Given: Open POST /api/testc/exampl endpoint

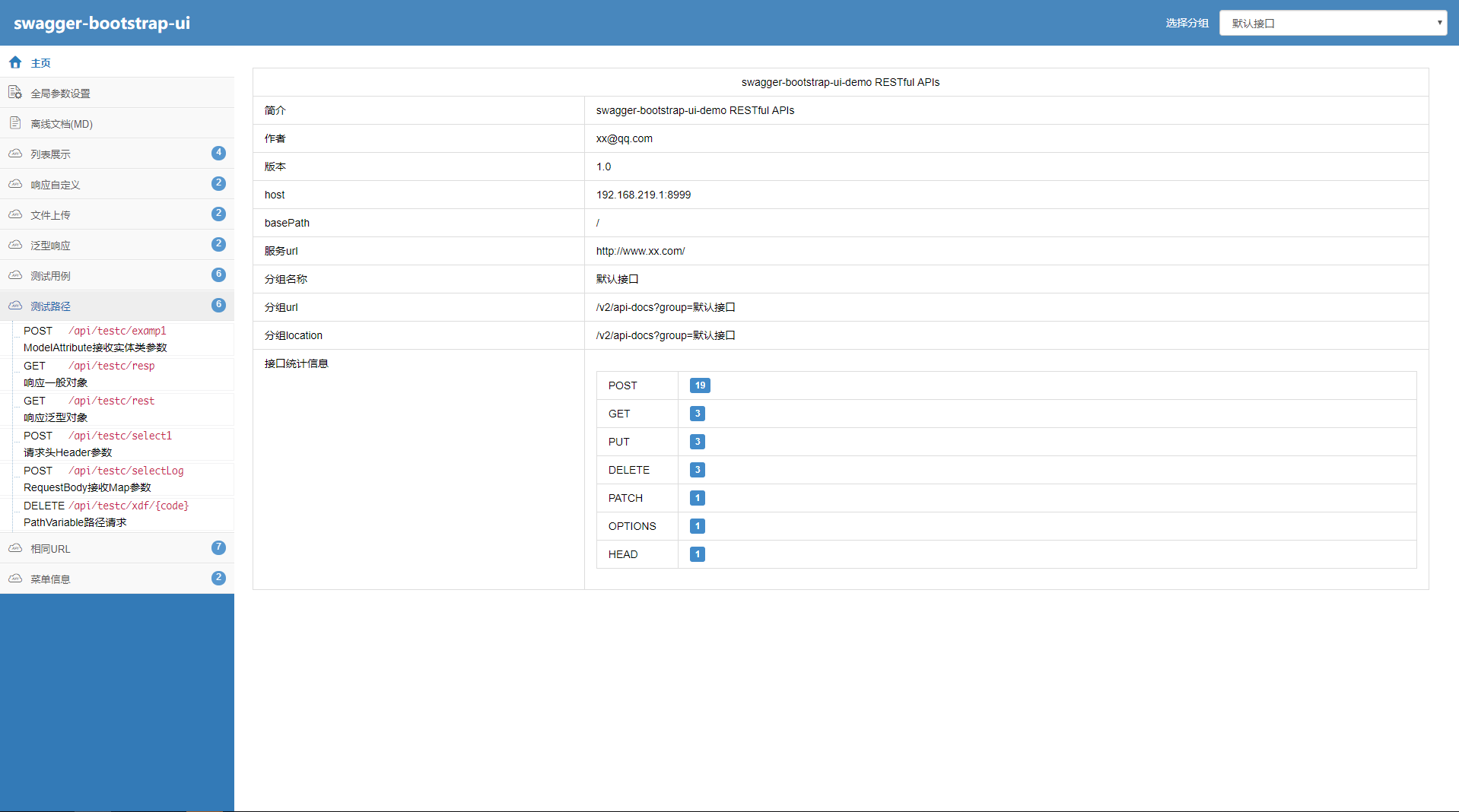Looking at the screenshot, I should (123, 339).
